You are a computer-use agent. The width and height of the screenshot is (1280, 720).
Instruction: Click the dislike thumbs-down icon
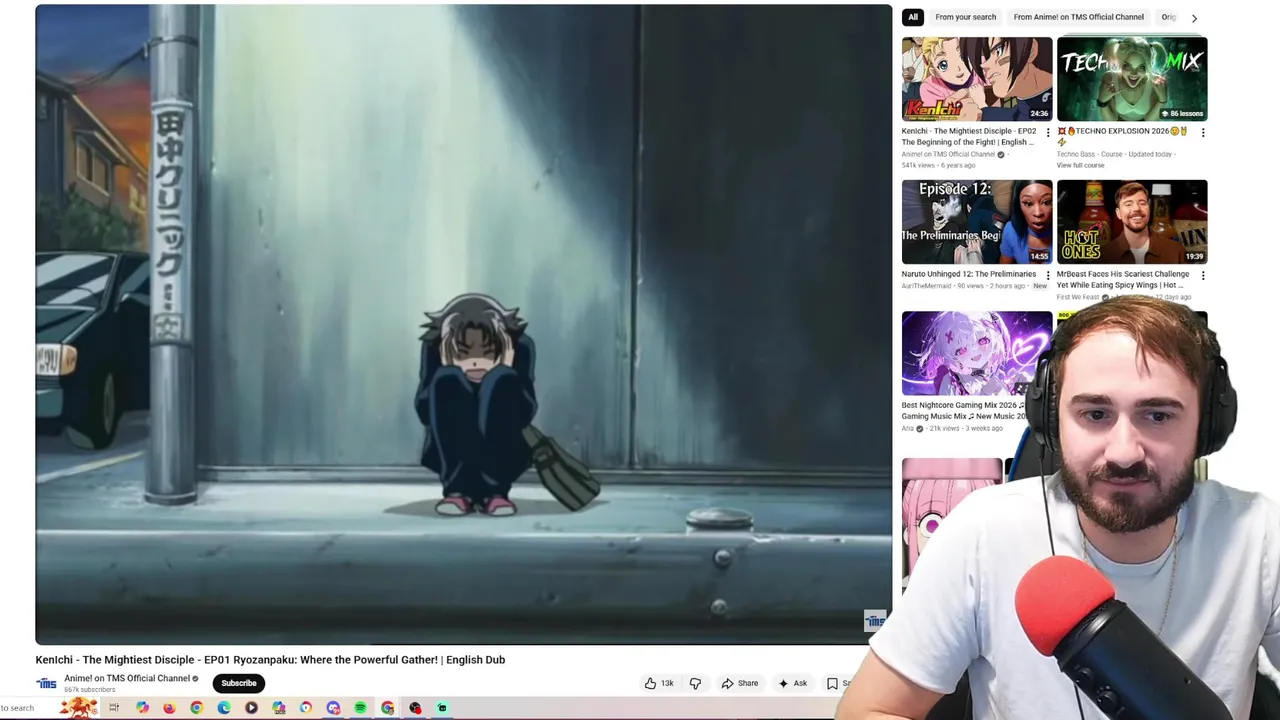pyautogui.click(x=695, y=683)
